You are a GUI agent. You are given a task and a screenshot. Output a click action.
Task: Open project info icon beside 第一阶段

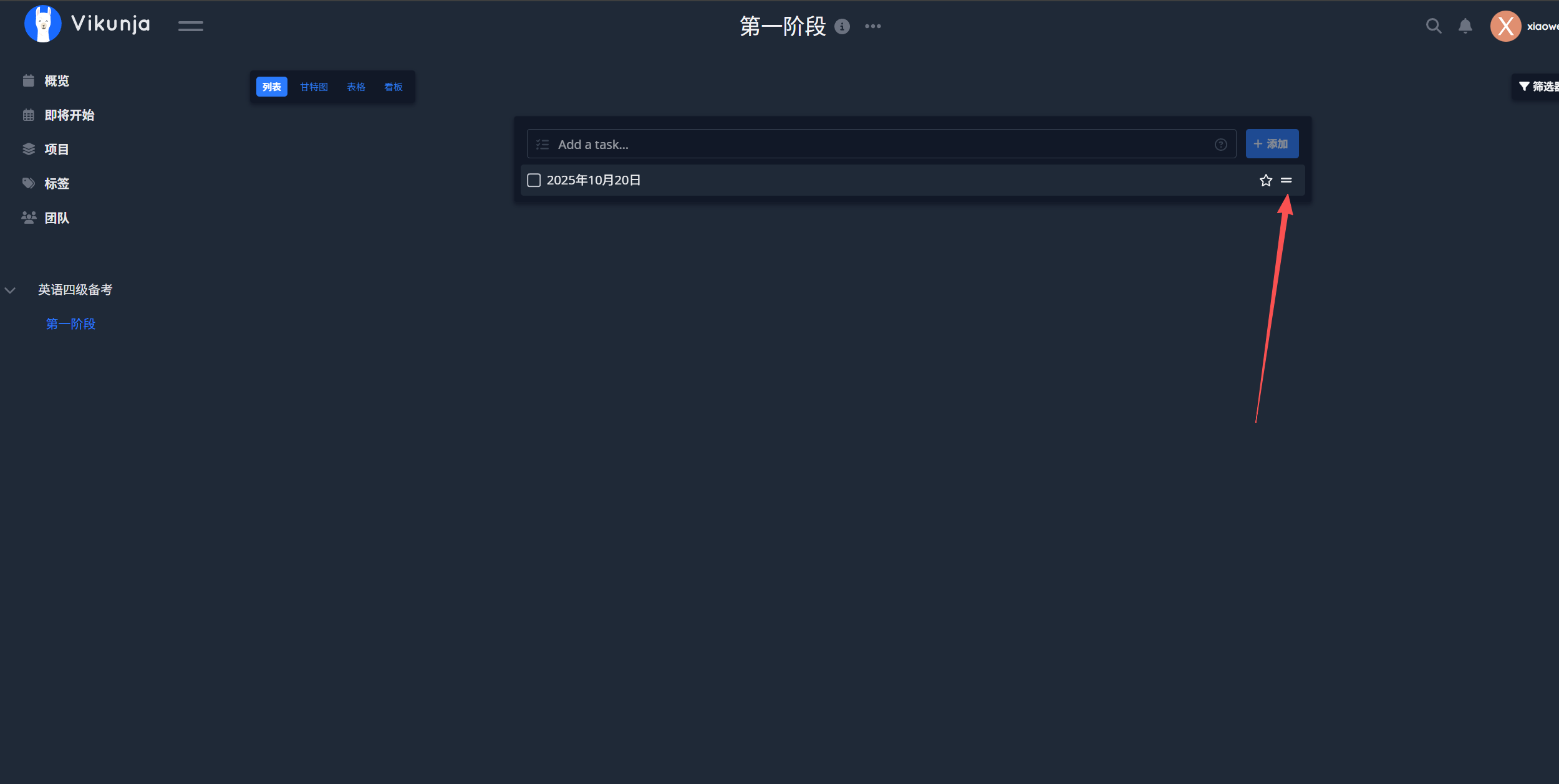pyautogui.click(x=842, y=27)
